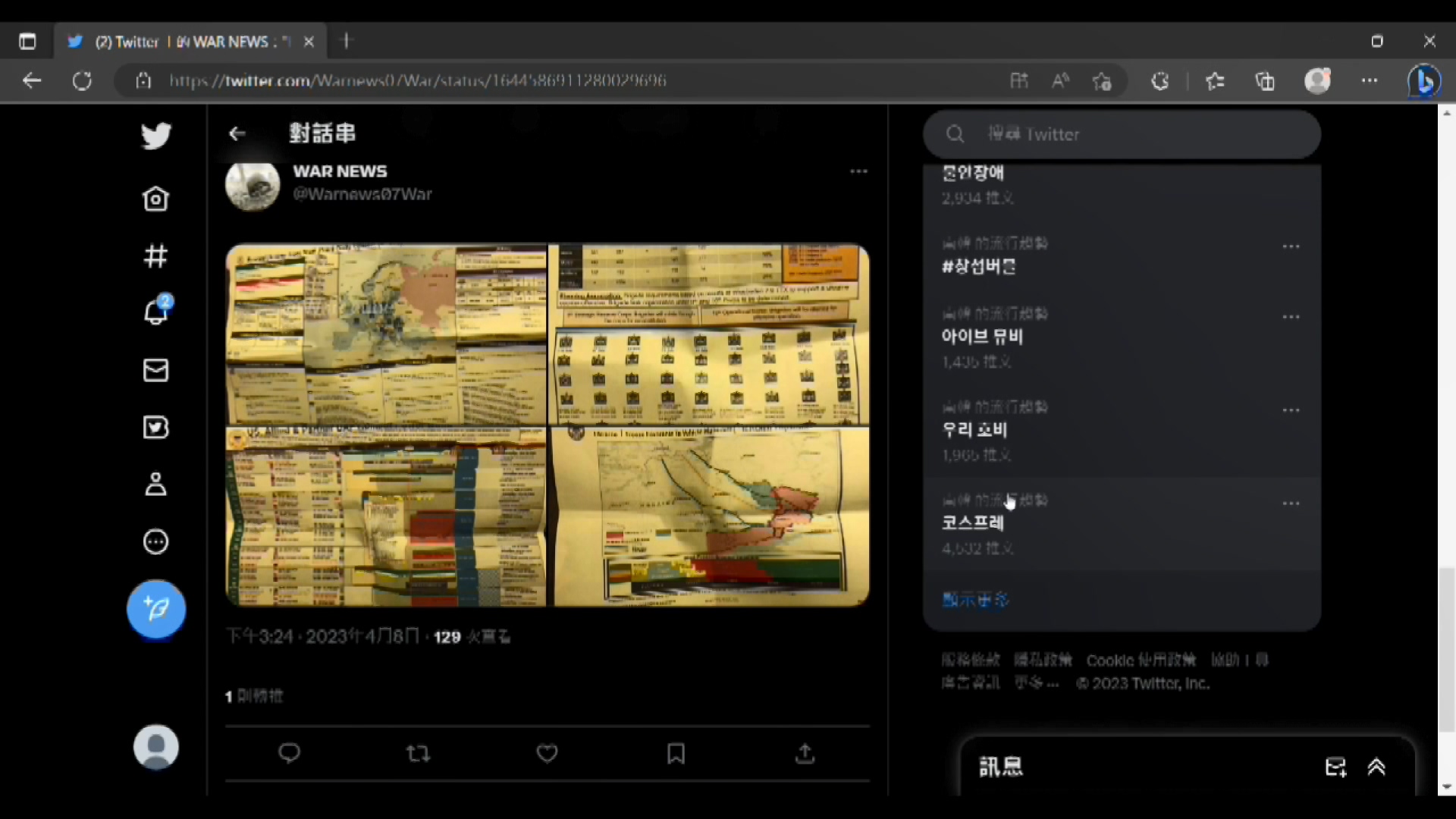Reload the page with the refresh button
The width and height of the screenshot is (1456, 819).
click(x=82, y=80)
